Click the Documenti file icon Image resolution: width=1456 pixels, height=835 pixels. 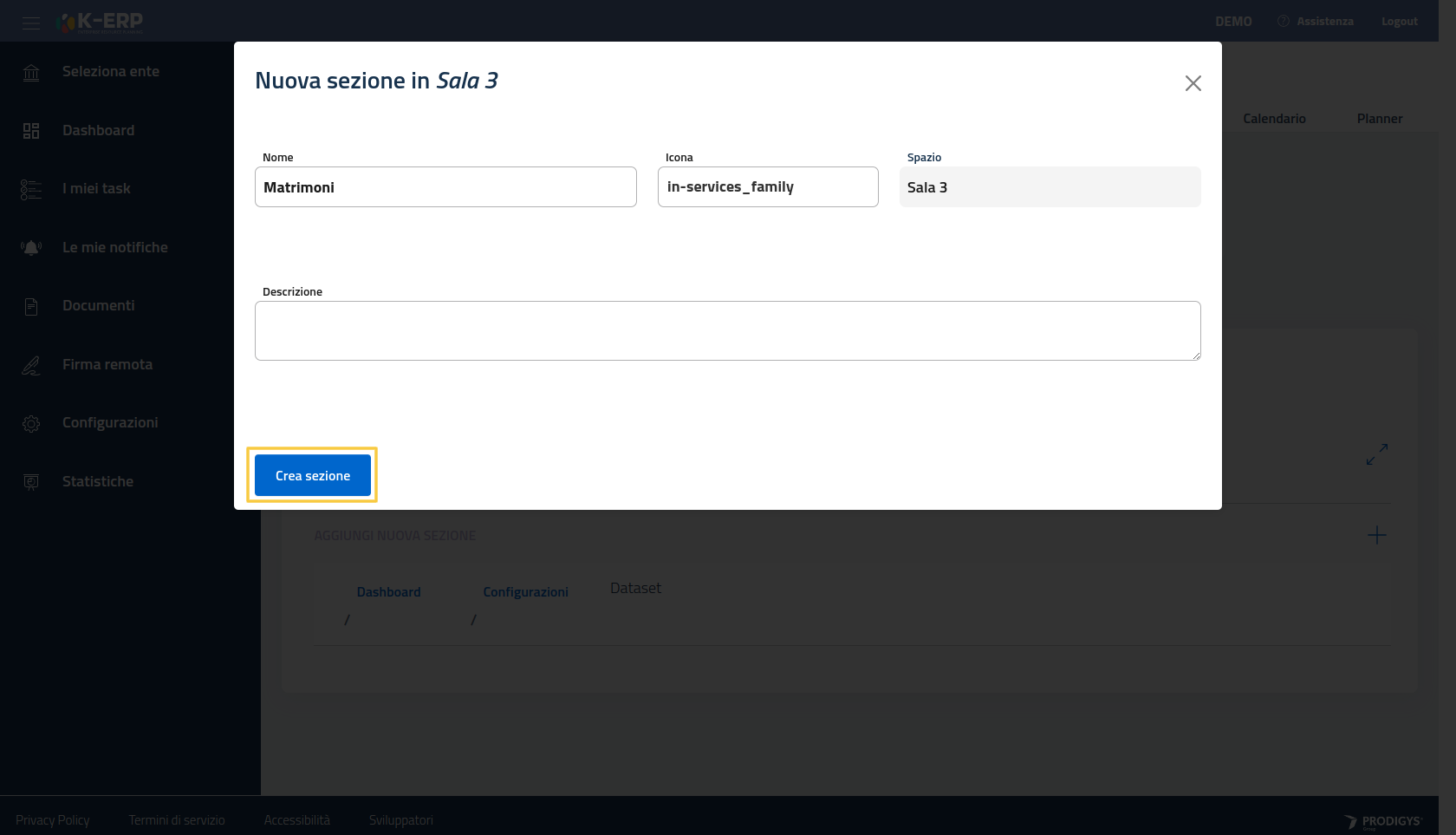click(31, 306)
